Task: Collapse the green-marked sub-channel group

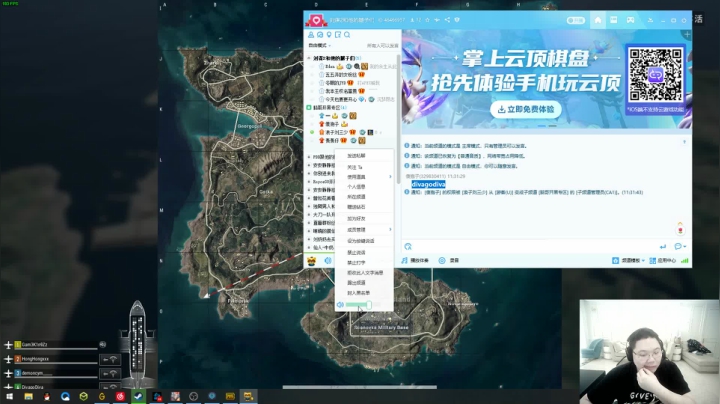Action: (309, 107)
